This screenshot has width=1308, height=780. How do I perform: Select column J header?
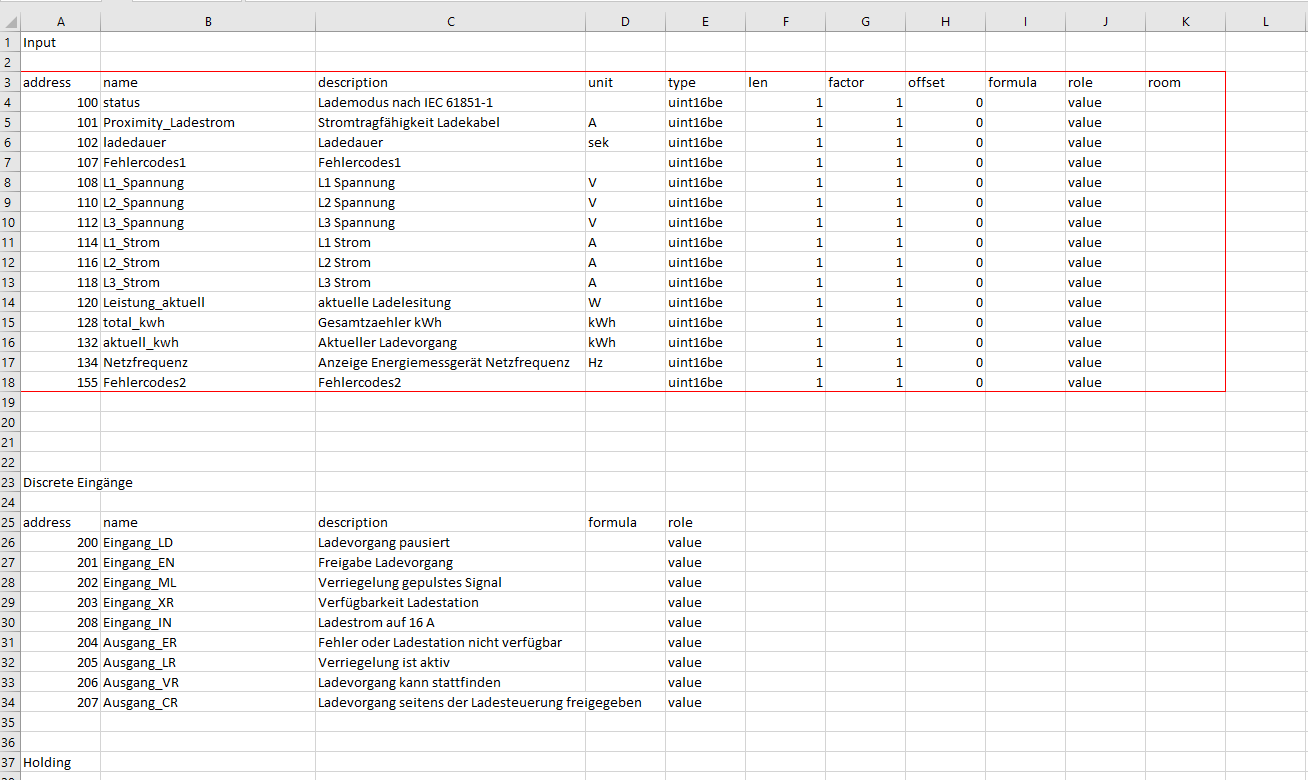[1106, 22]
